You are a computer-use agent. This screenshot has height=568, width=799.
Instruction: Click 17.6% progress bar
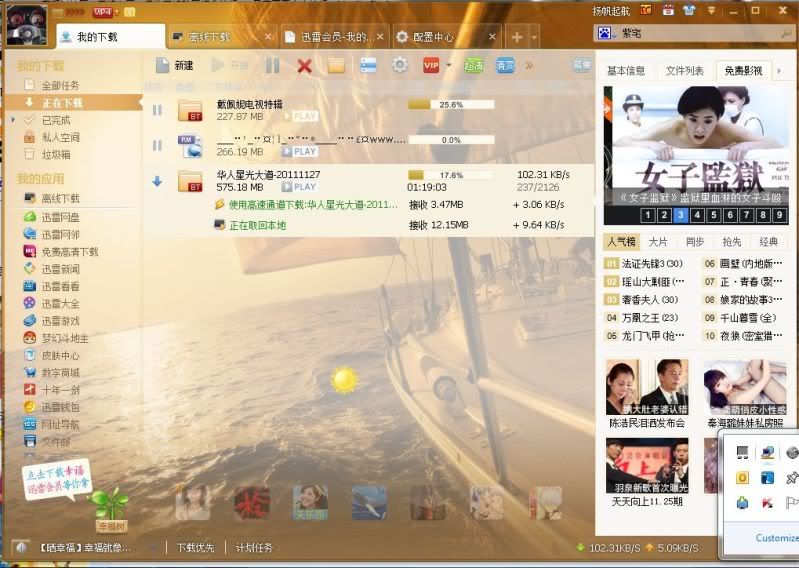pyautogui.click(x=451, y=175)
